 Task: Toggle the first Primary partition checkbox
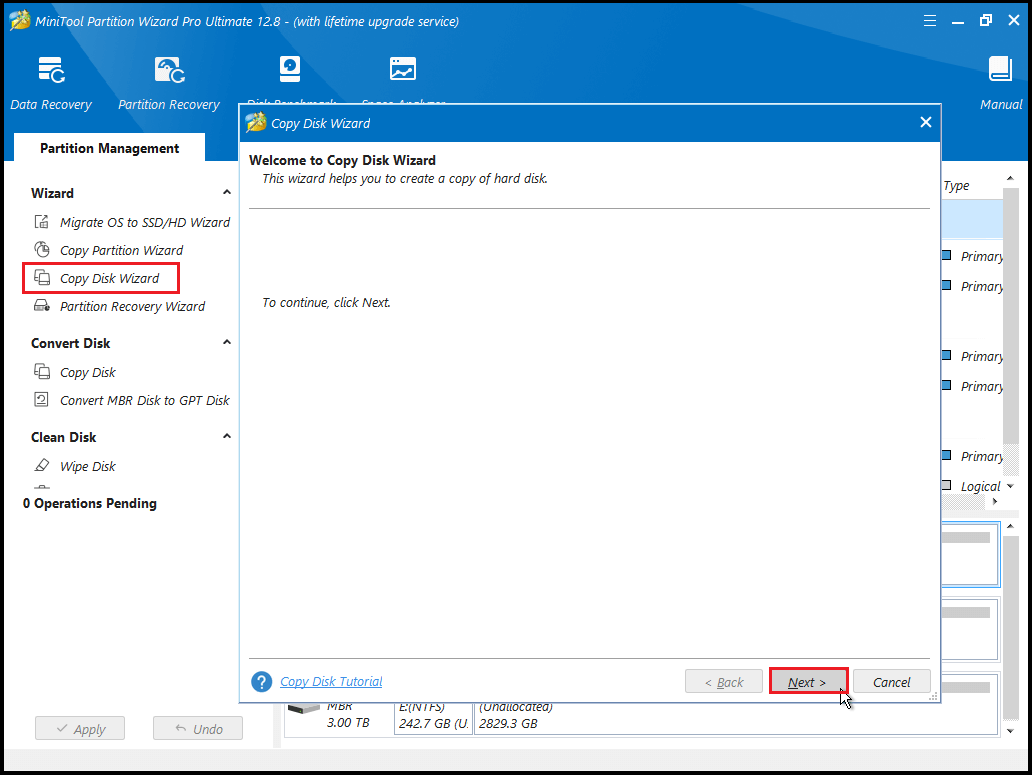[x=944, y=256]
